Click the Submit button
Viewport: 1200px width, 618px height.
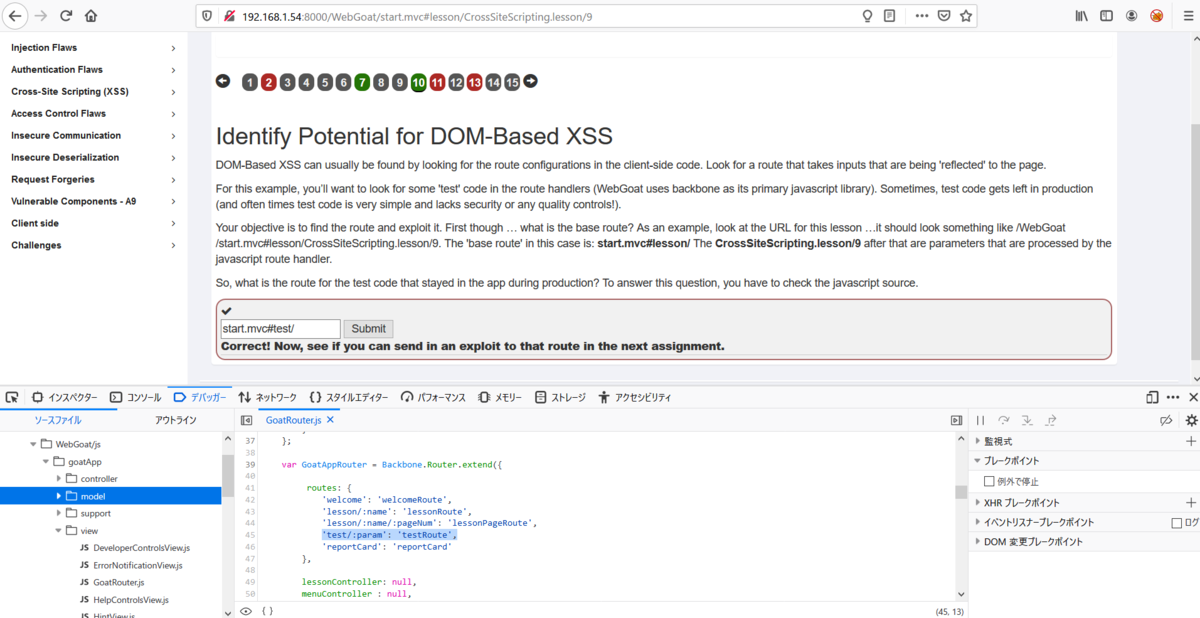coord(369,328)
